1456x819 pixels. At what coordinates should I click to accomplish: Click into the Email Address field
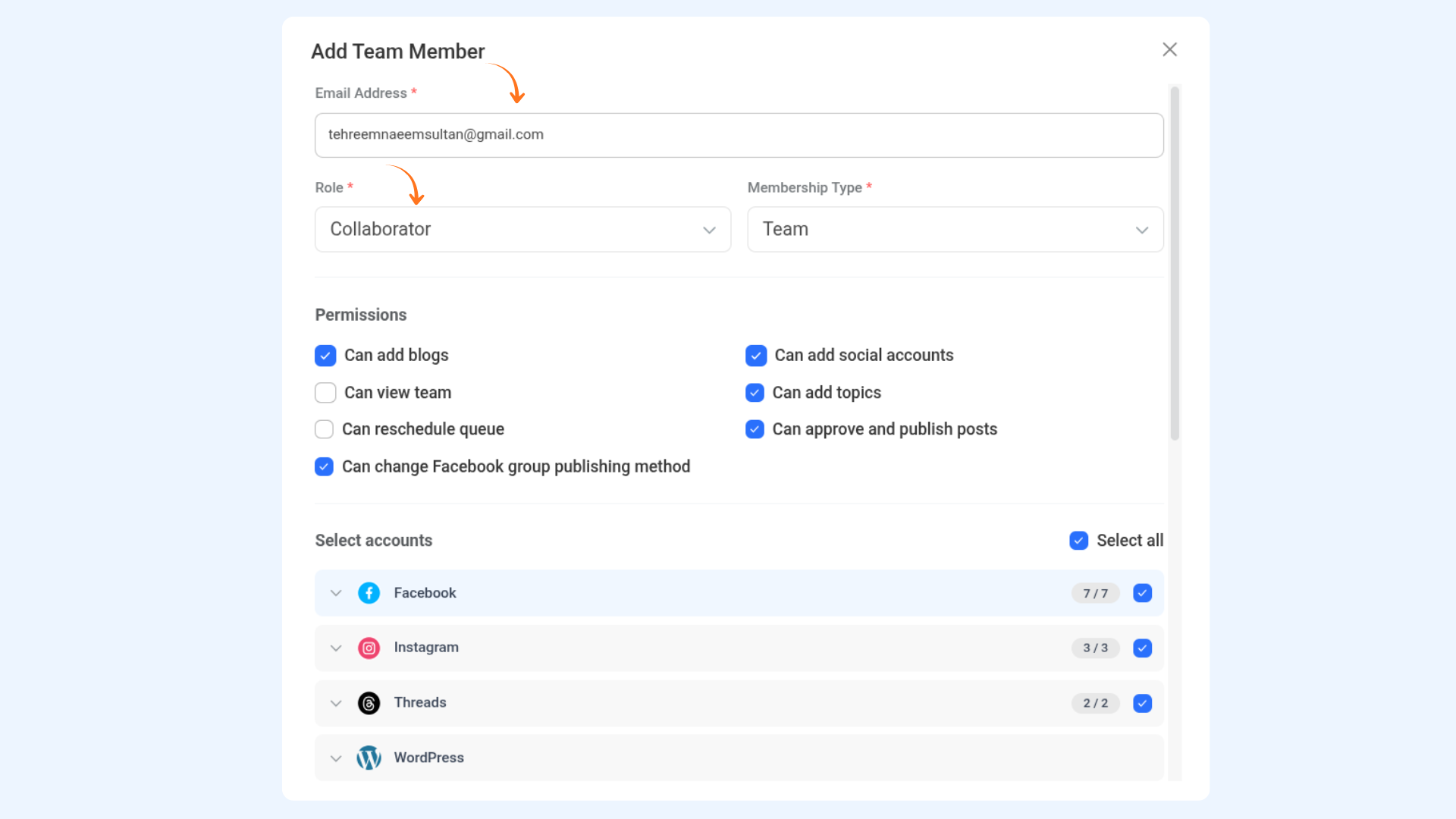(x=739, y=135)
